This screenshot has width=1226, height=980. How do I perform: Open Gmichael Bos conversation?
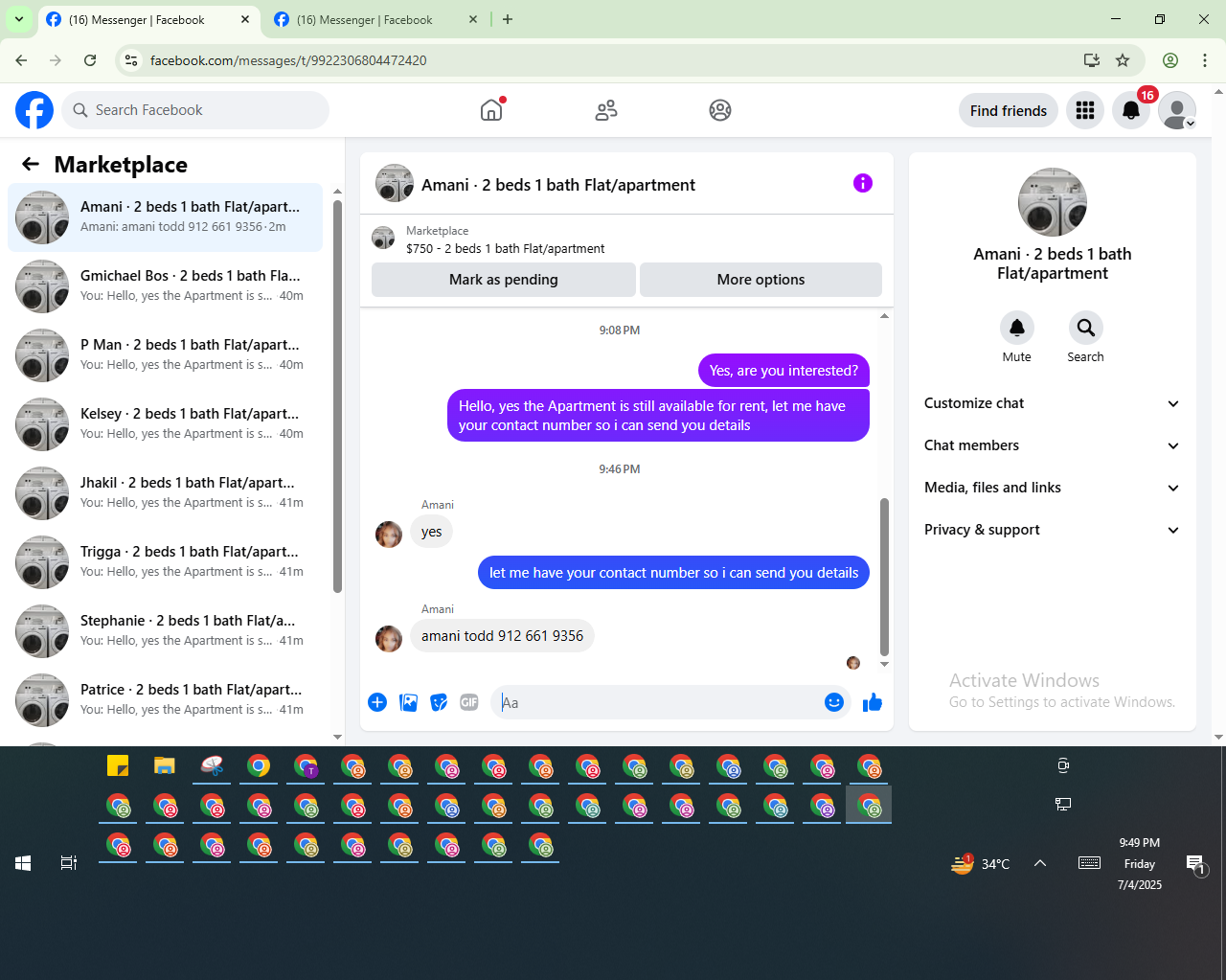coord(166,285)
